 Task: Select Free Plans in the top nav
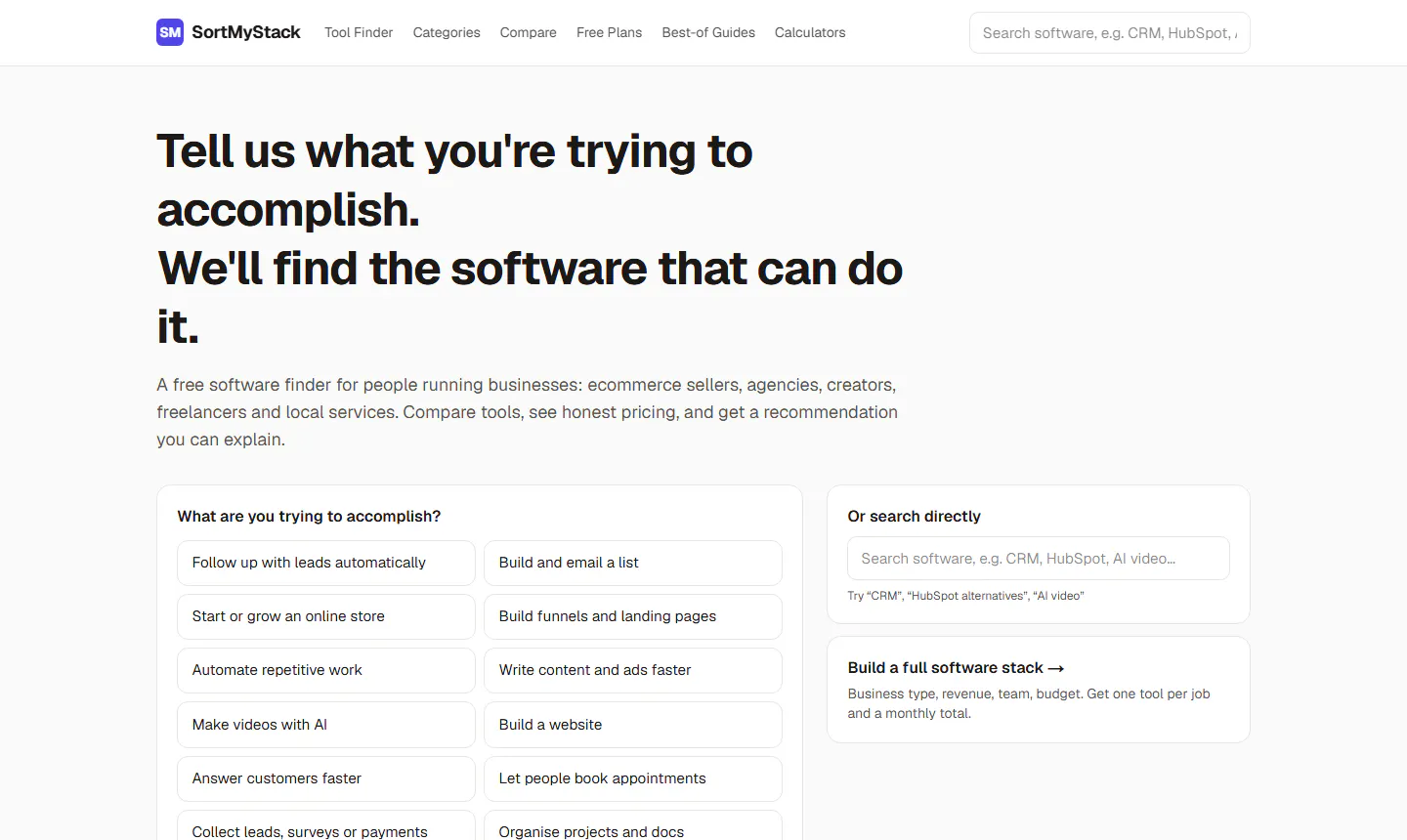[610, 32]
